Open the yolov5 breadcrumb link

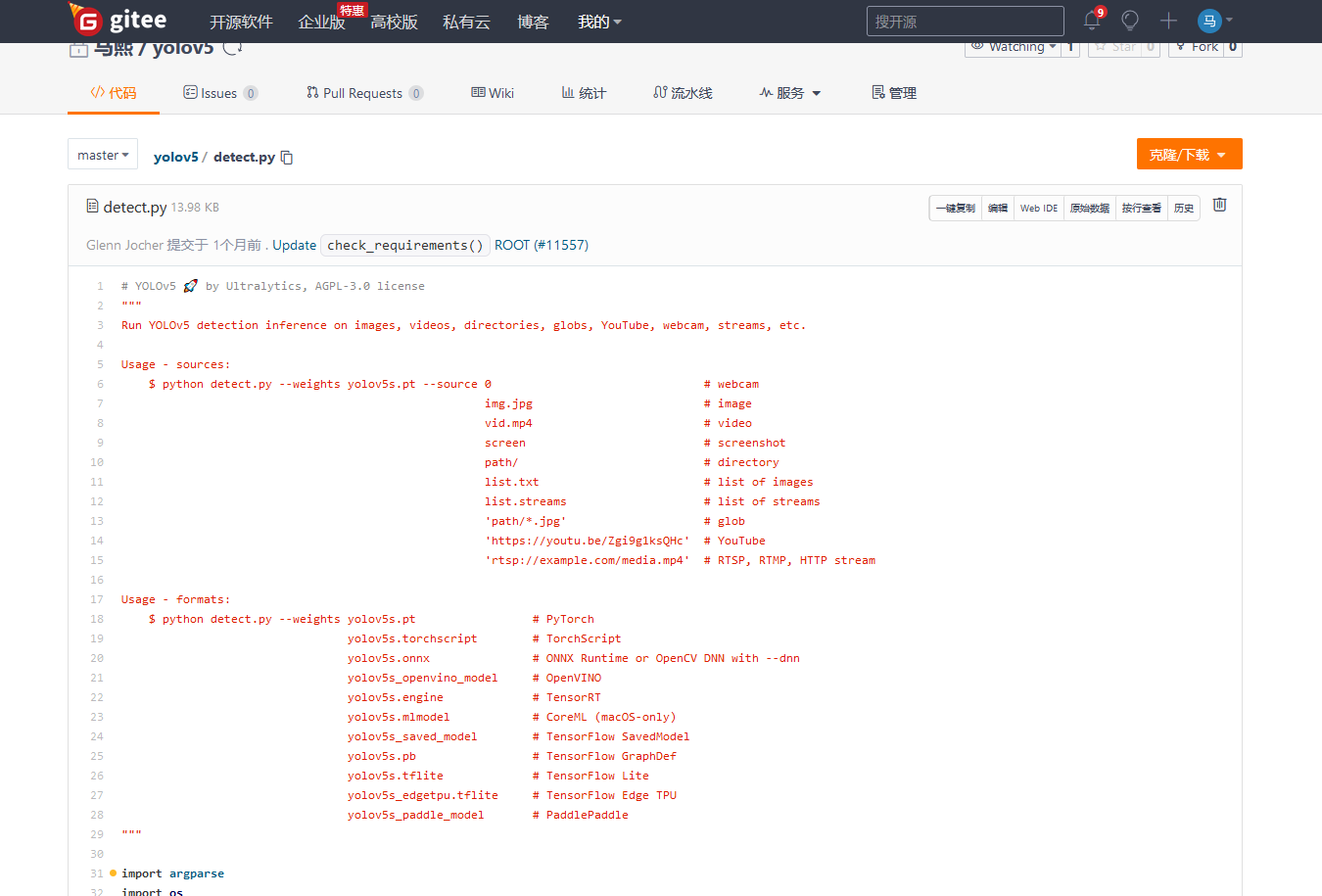175,157
